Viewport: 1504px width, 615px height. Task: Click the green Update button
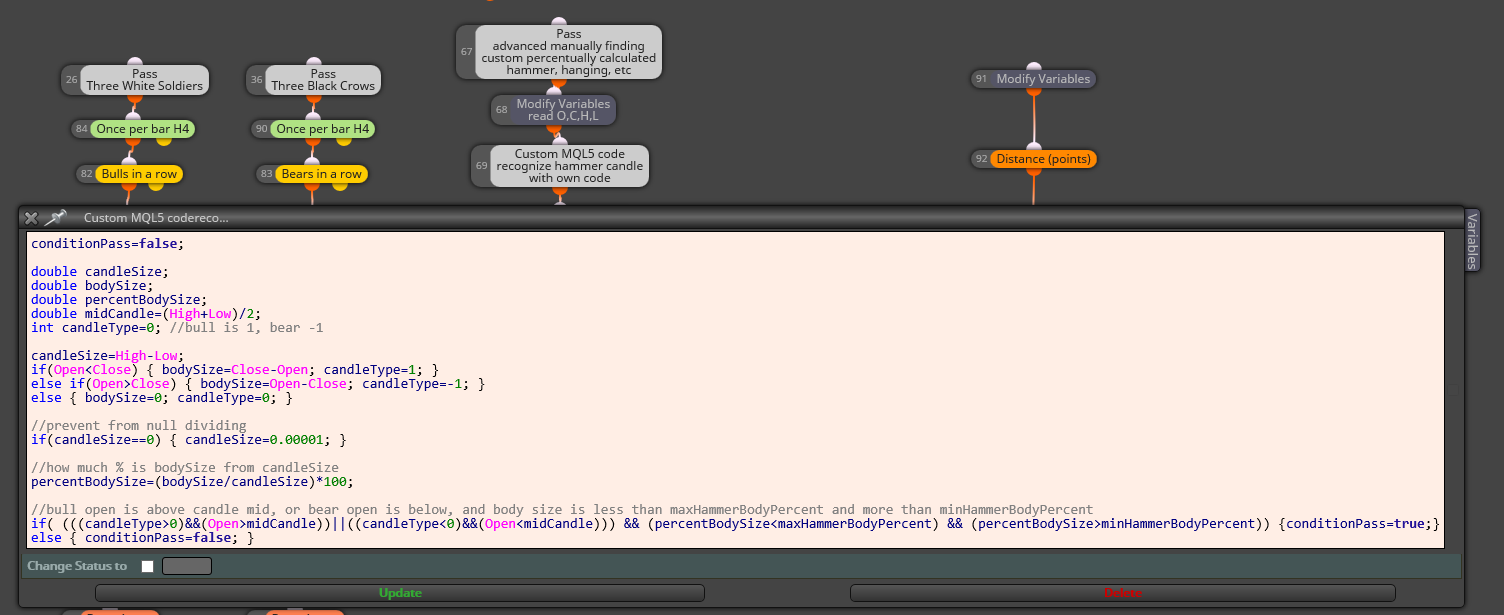click(x=400, y=593)
